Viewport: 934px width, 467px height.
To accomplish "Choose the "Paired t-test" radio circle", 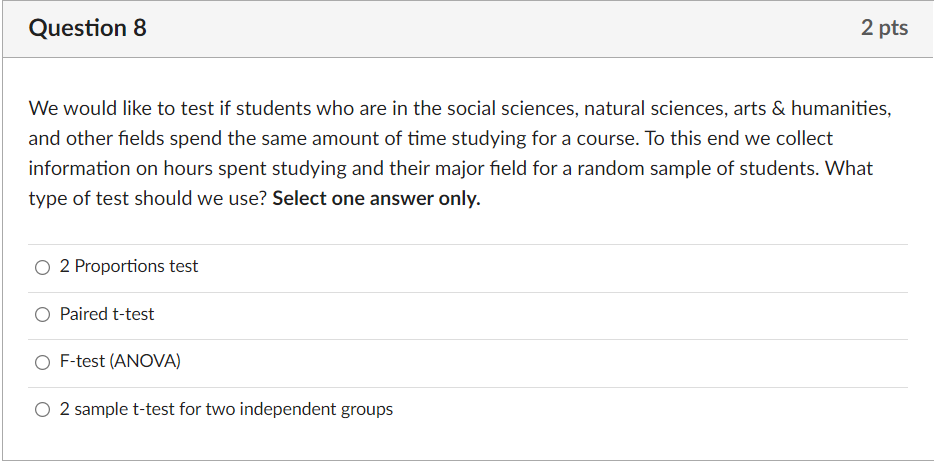I will [42, 315].
